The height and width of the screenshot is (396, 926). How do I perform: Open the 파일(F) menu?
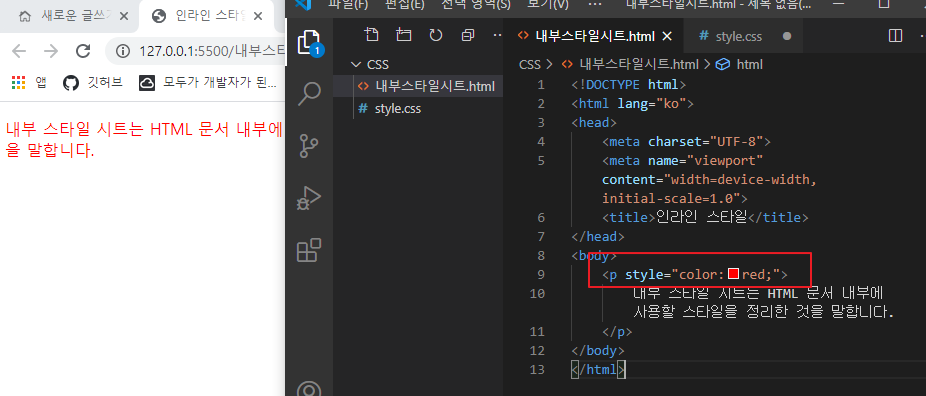[347, 5]
